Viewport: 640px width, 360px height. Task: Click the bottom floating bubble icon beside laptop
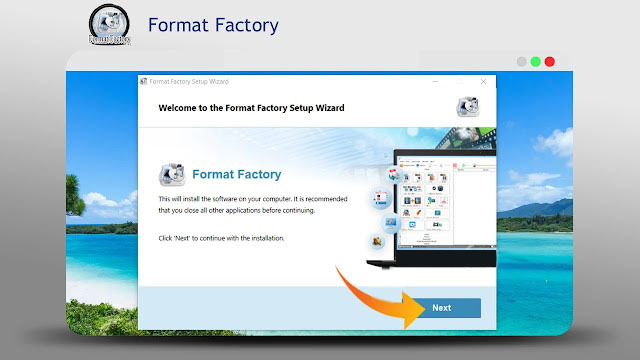377,241
